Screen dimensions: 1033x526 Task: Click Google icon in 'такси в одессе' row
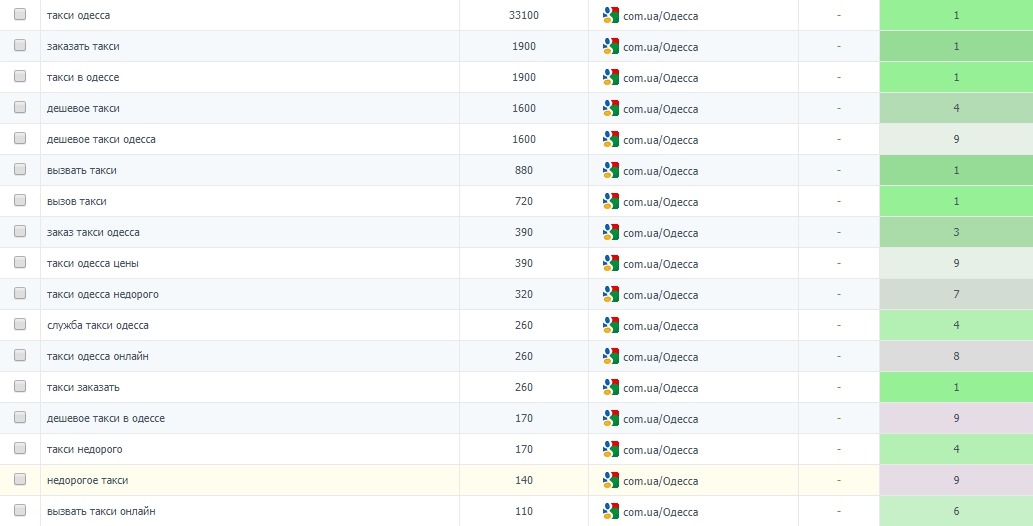(x=611, y=77)
